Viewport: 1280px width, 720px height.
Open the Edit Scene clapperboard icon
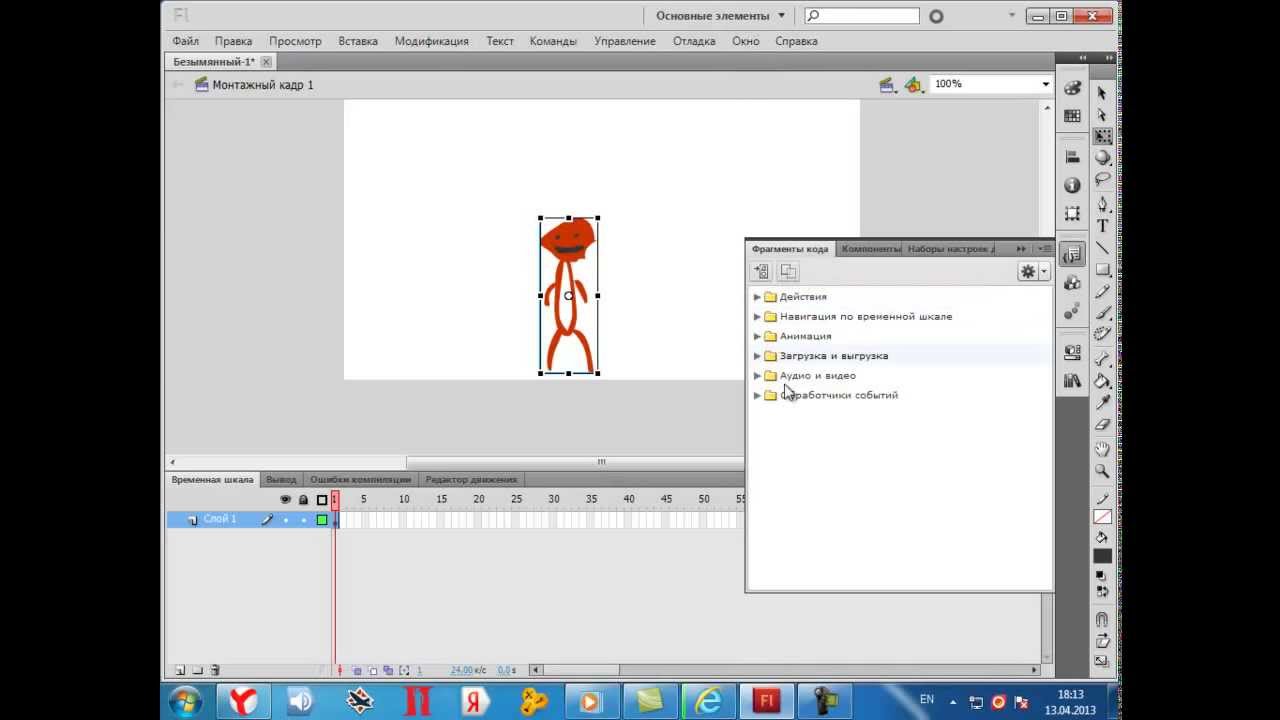(886, 85)
